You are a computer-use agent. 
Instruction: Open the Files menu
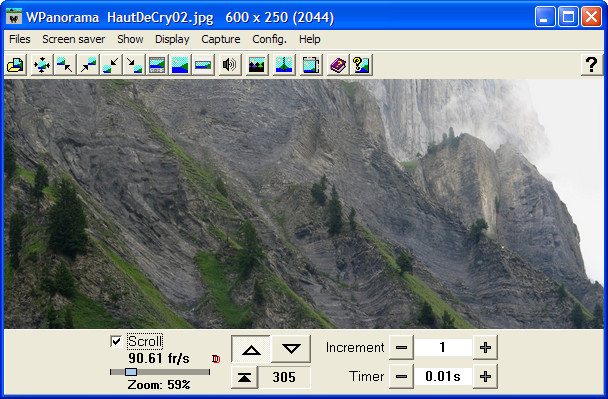(x=19, y=39)
